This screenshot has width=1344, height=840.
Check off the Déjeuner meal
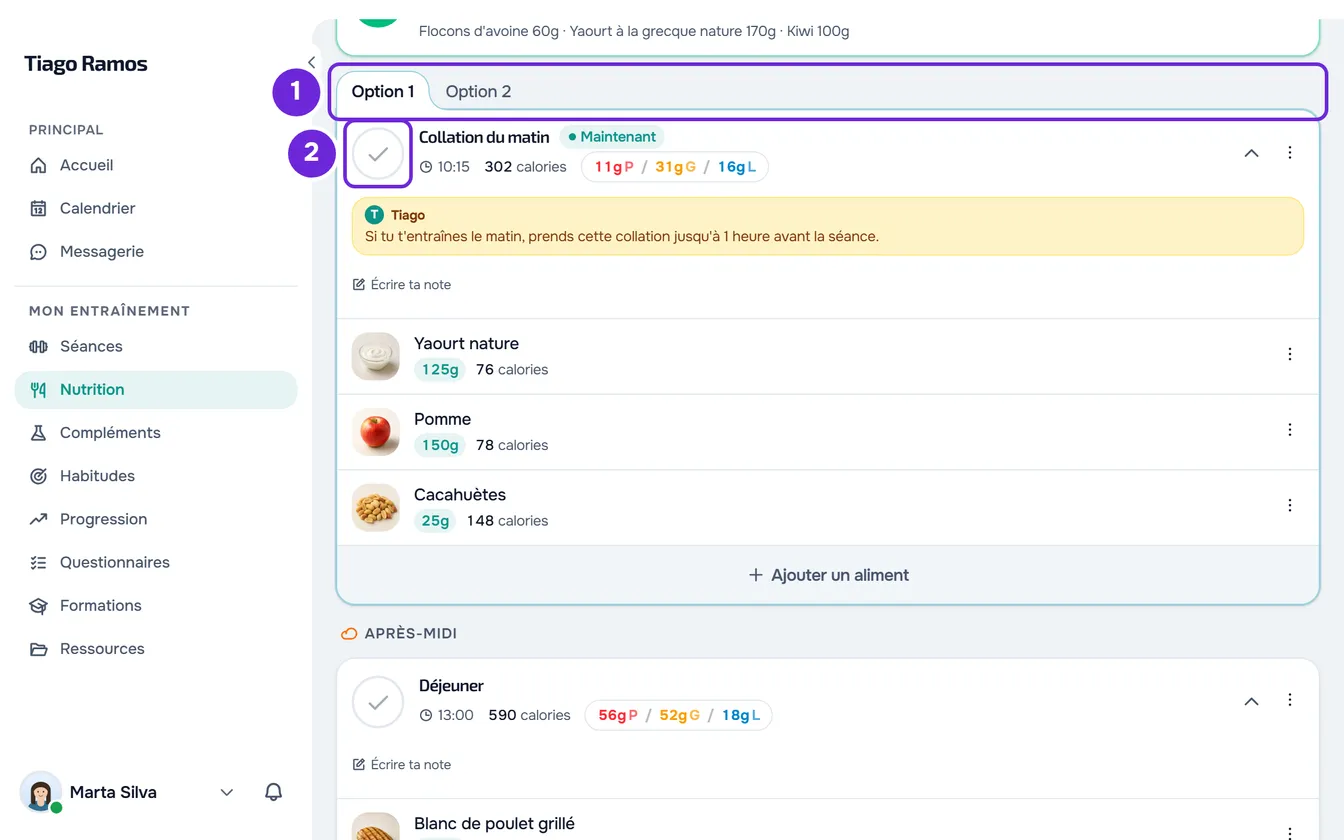pos(378,702)
